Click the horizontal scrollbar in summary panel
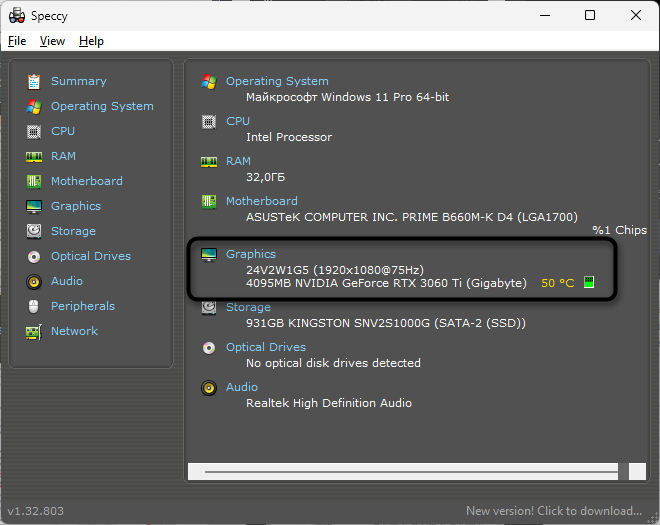The height and width of the screenshot is (525, 660). point(417,472)
